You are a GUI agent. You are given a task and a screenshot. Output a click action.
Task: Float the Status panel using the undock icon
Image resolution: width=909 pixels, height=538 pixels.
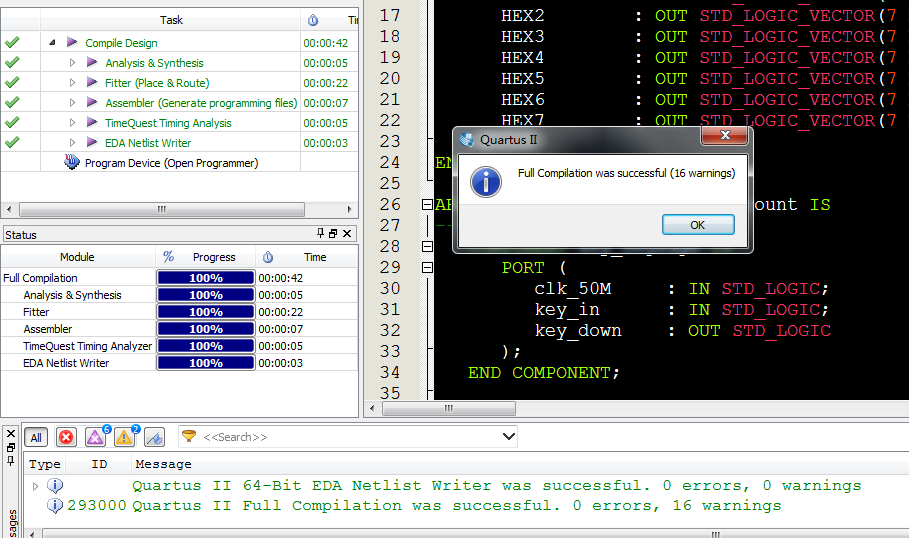[333, 234]
